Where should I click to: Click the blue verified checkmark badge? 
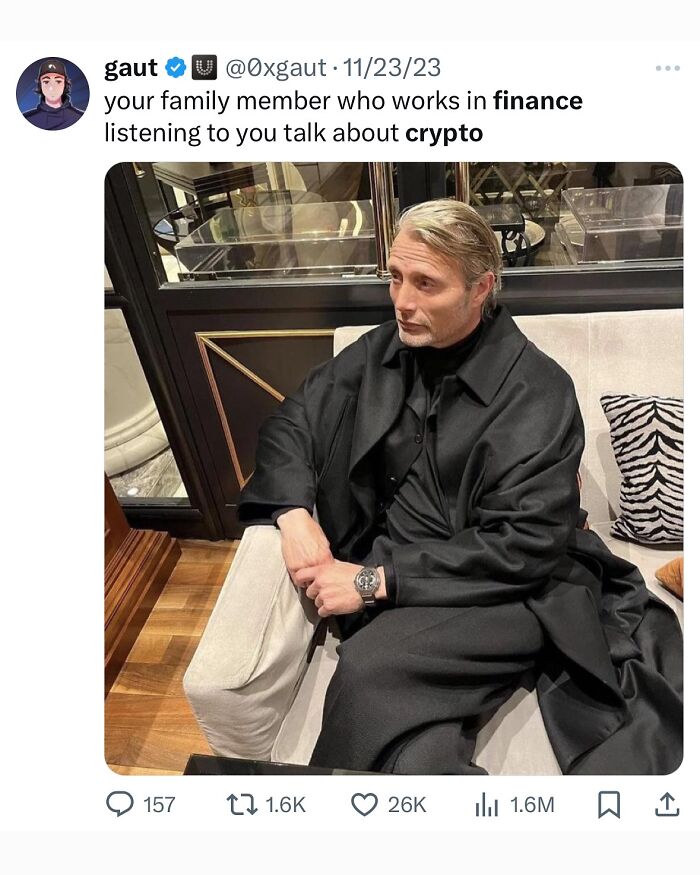[176, 68]
